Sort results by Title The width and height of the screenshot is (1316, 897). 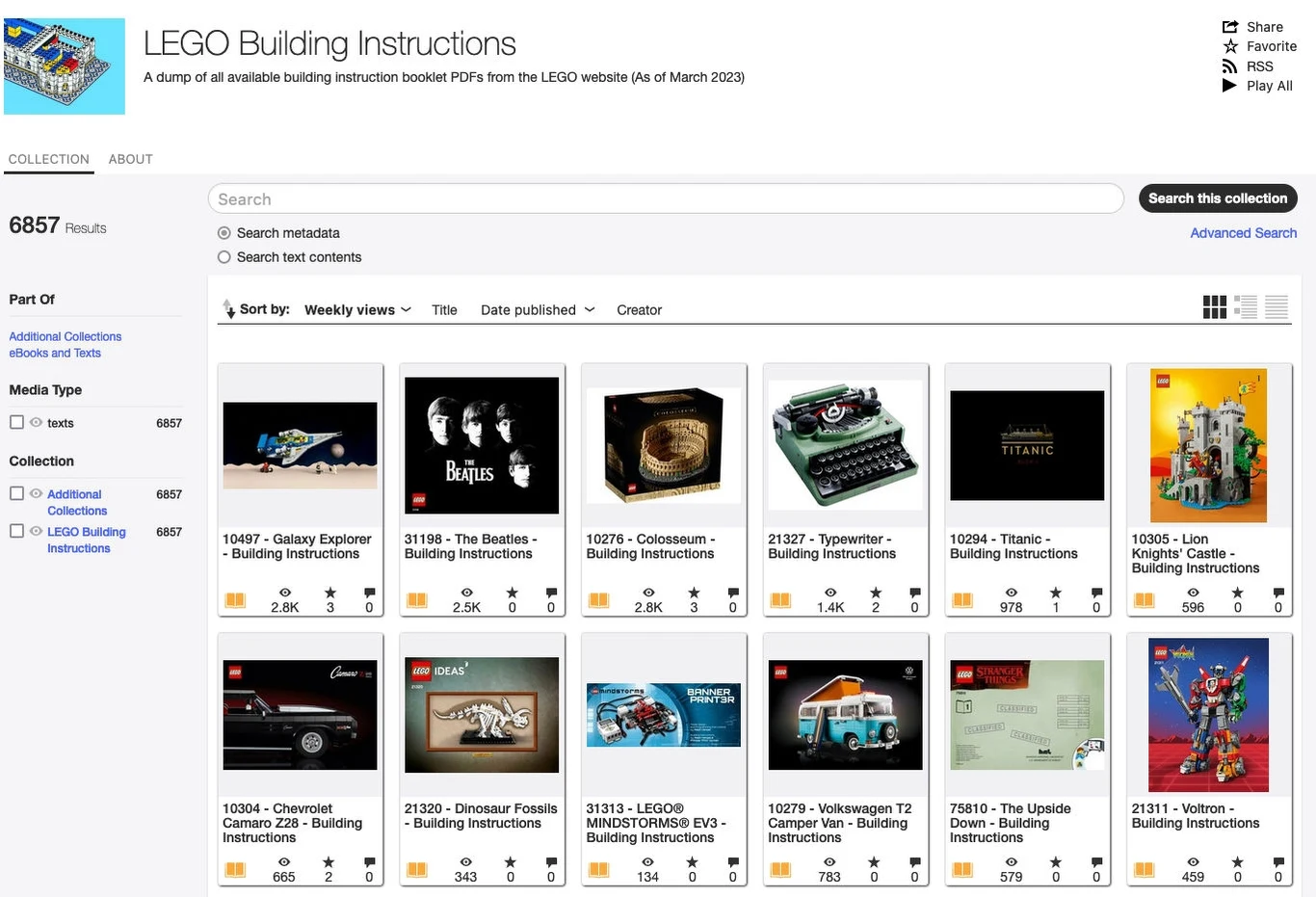click(x=444, y=309)
